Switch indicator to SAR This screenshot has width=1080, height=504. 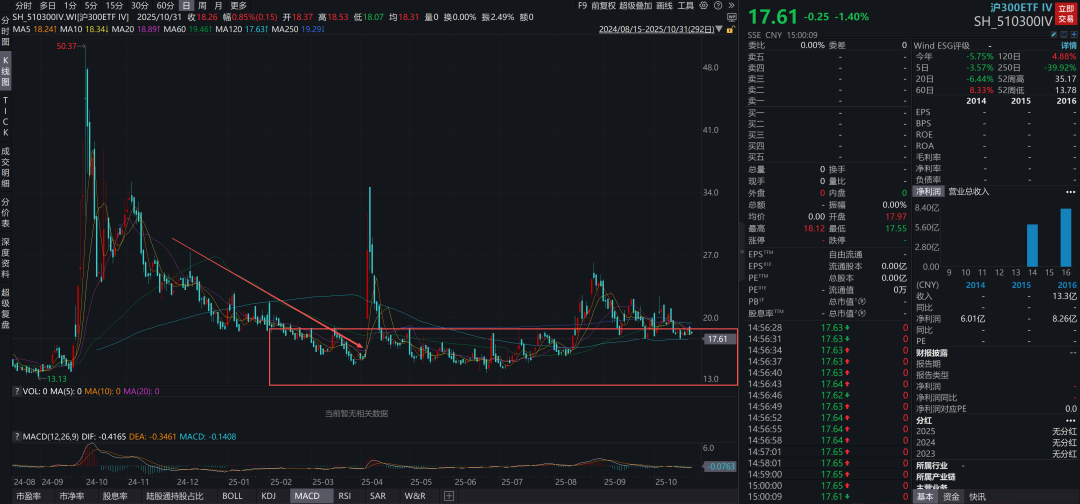(377, 496)
